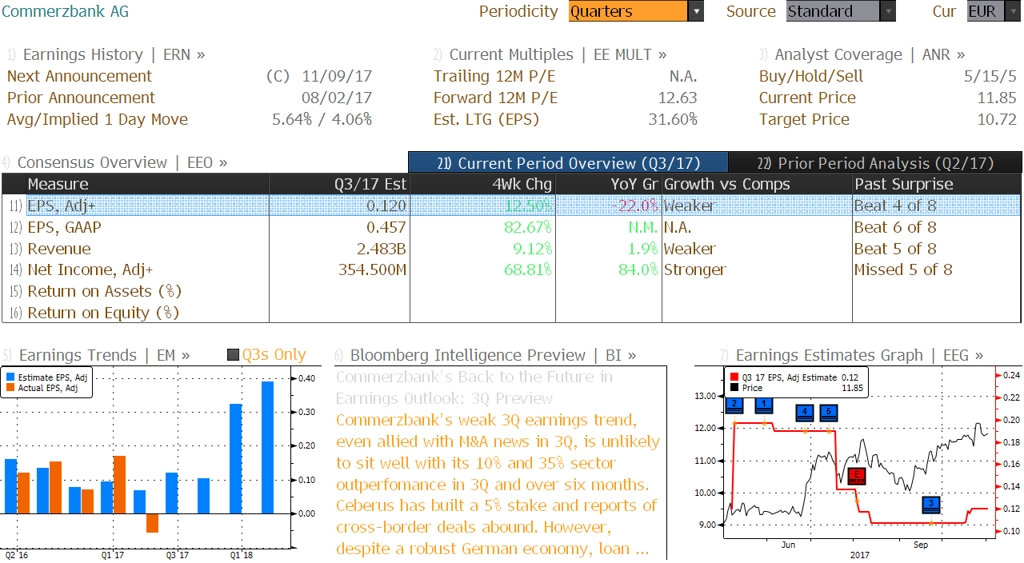The width and height of the screenshot is (1024, 563).
Task: Click the Quarters periodicity field
Action: 628,11
